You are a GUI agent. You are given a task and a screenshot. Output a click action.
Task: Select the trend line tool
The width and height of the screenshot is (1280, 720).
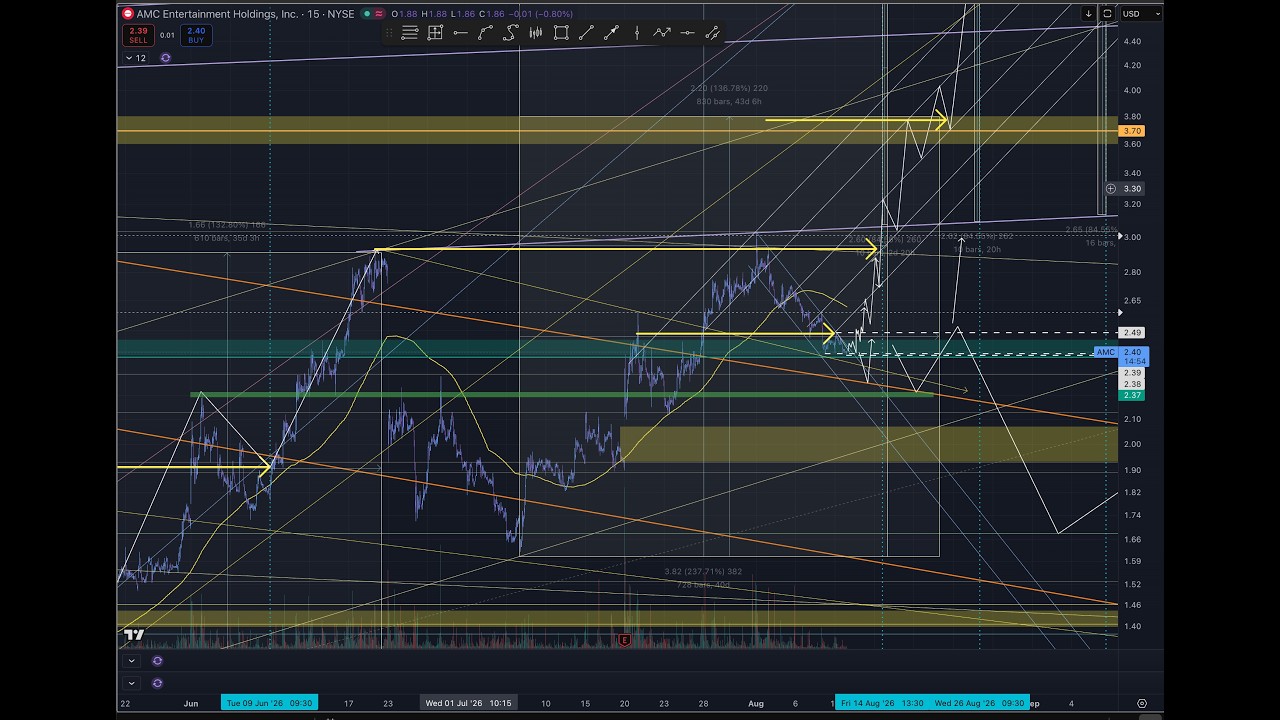[586, 33]
